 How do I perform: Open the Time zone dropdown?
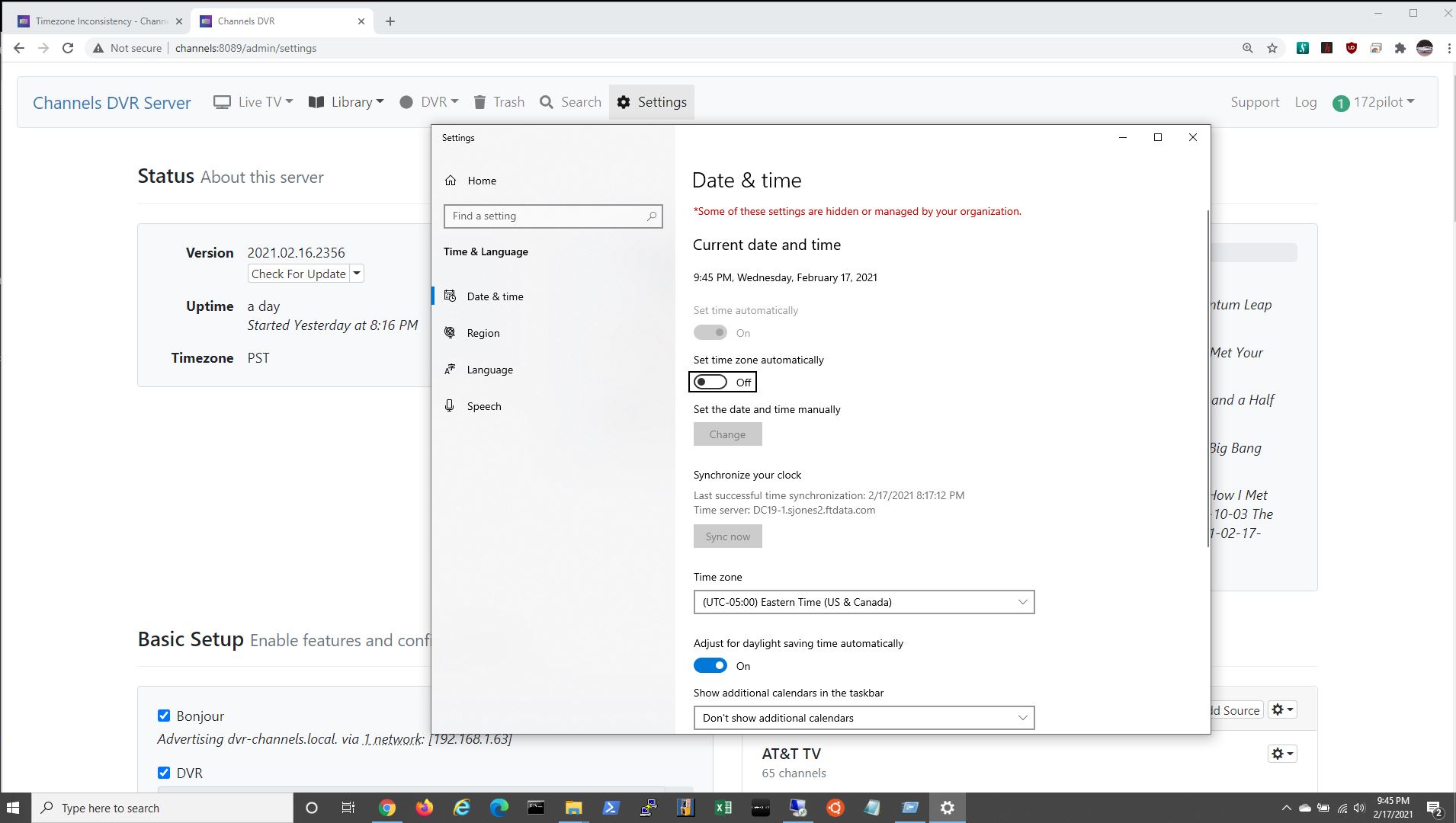coord(863,602)
